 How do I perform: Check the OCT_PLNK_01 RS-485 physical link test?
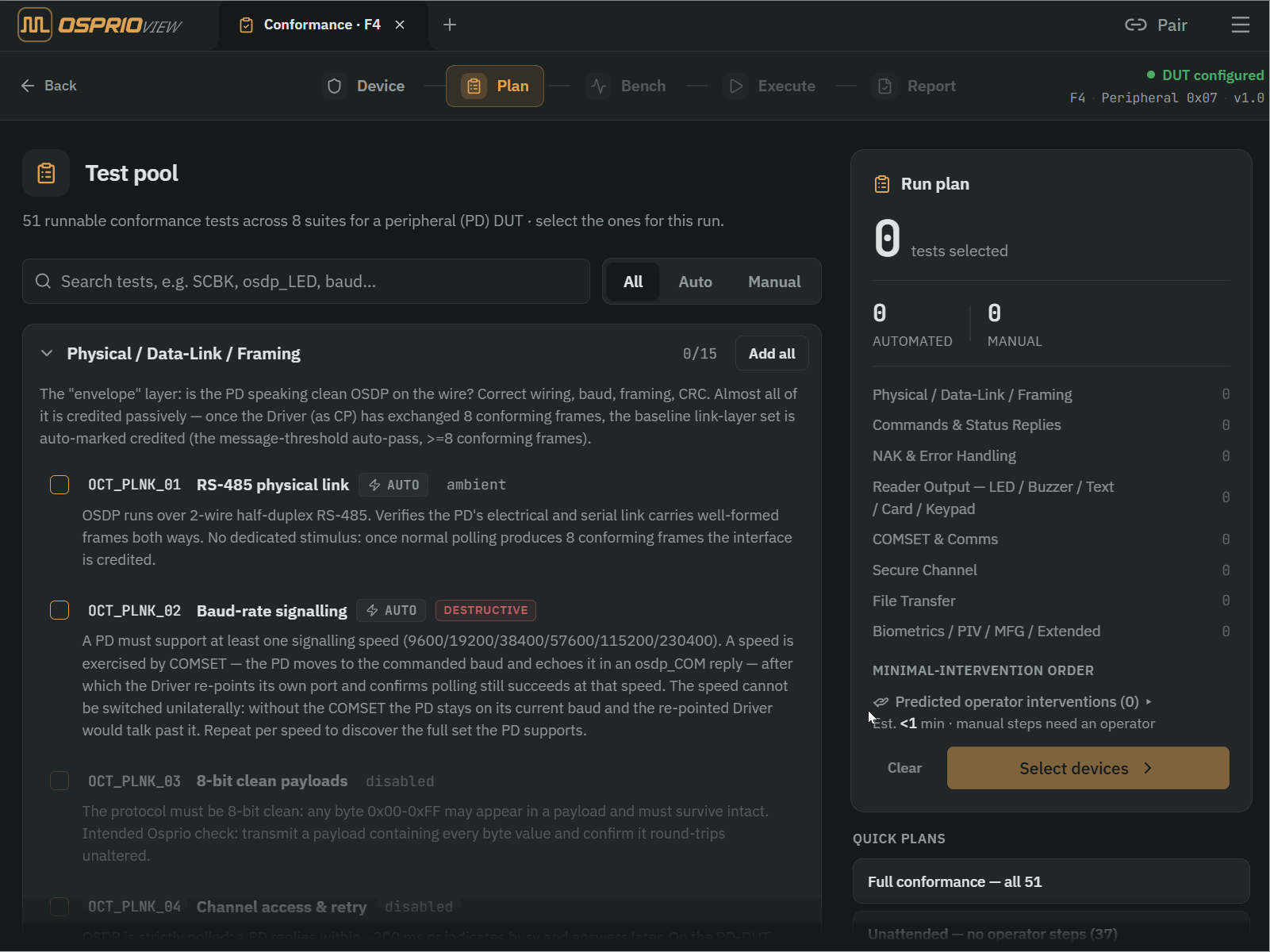coord(59,485)
